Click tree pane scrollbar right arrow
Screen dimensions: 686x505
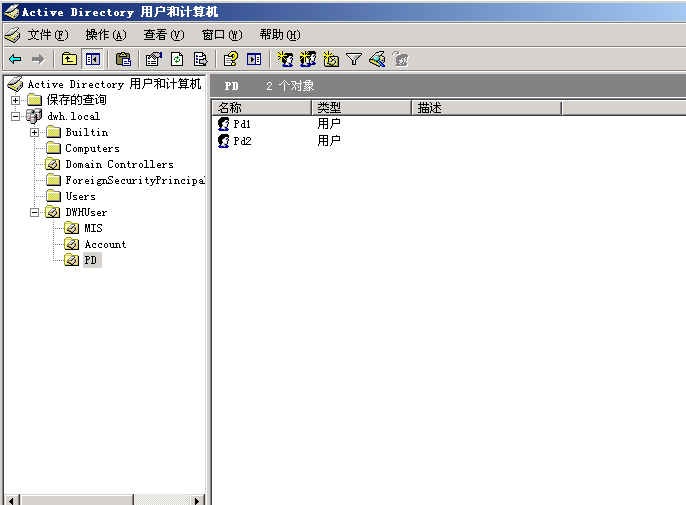(197, 500)
